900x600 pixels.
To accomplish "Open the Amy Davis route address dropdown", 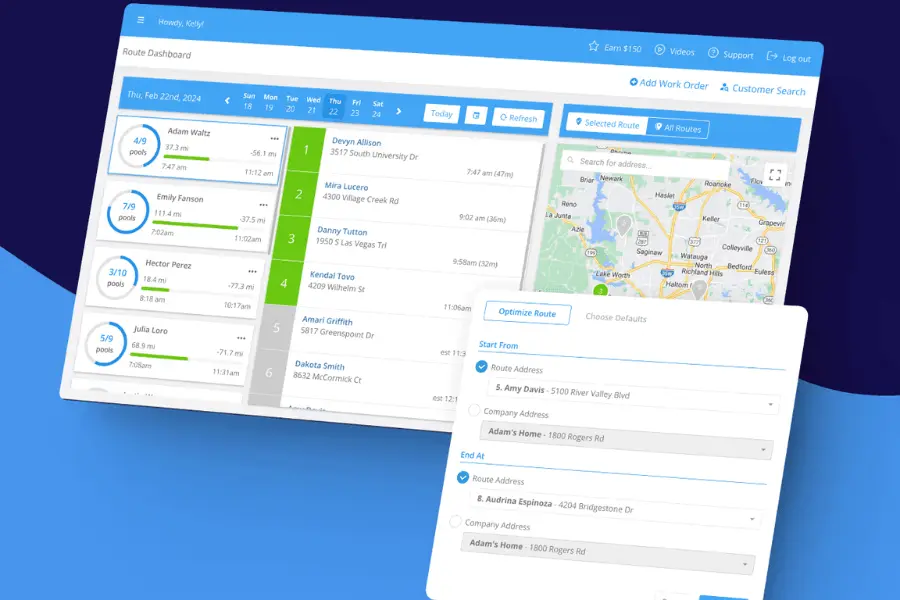I will 632,394.
